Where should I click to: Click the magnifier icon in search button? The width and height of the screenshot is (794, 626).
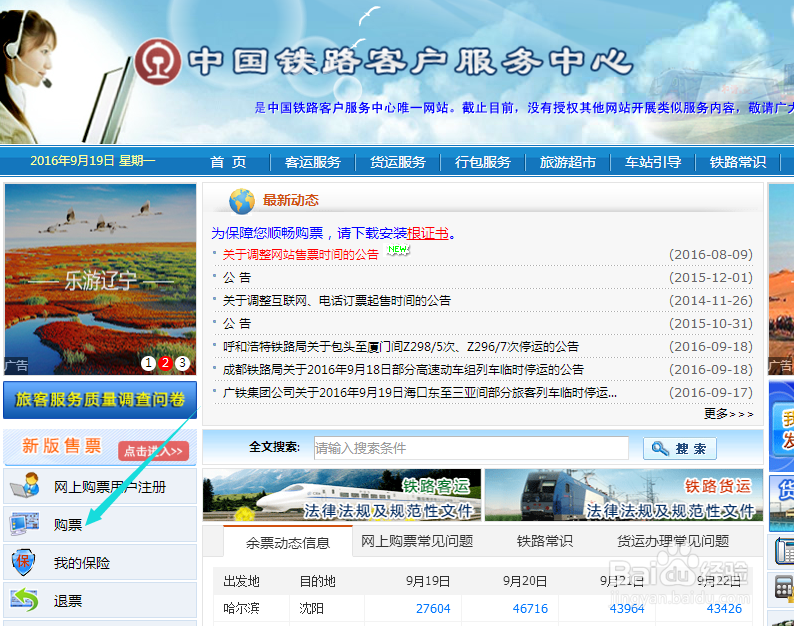click(x=660, y=448)
